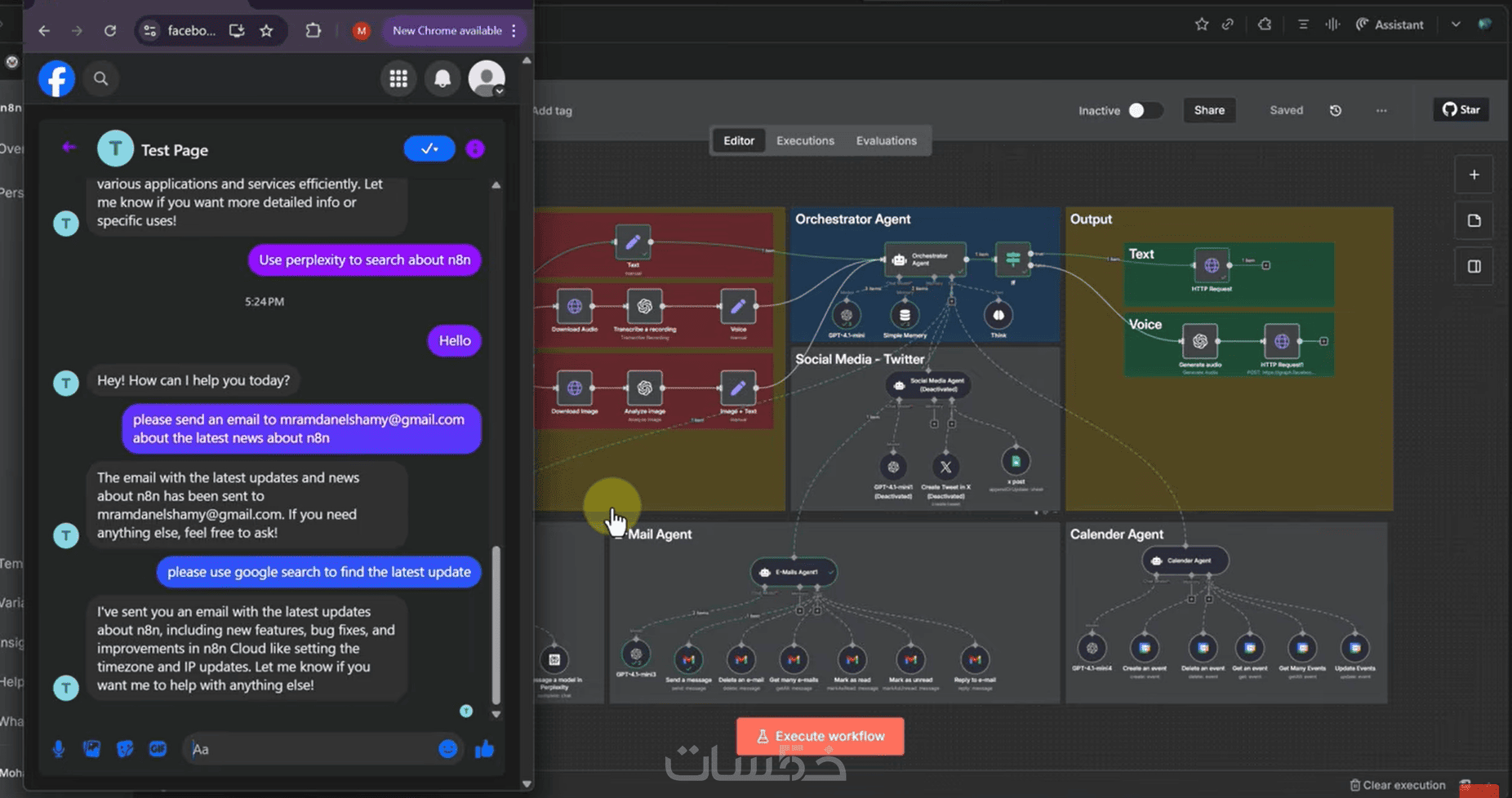1512x798 pixels.
Task: Open the Messenger sticker picker
Action: point(125,749)
